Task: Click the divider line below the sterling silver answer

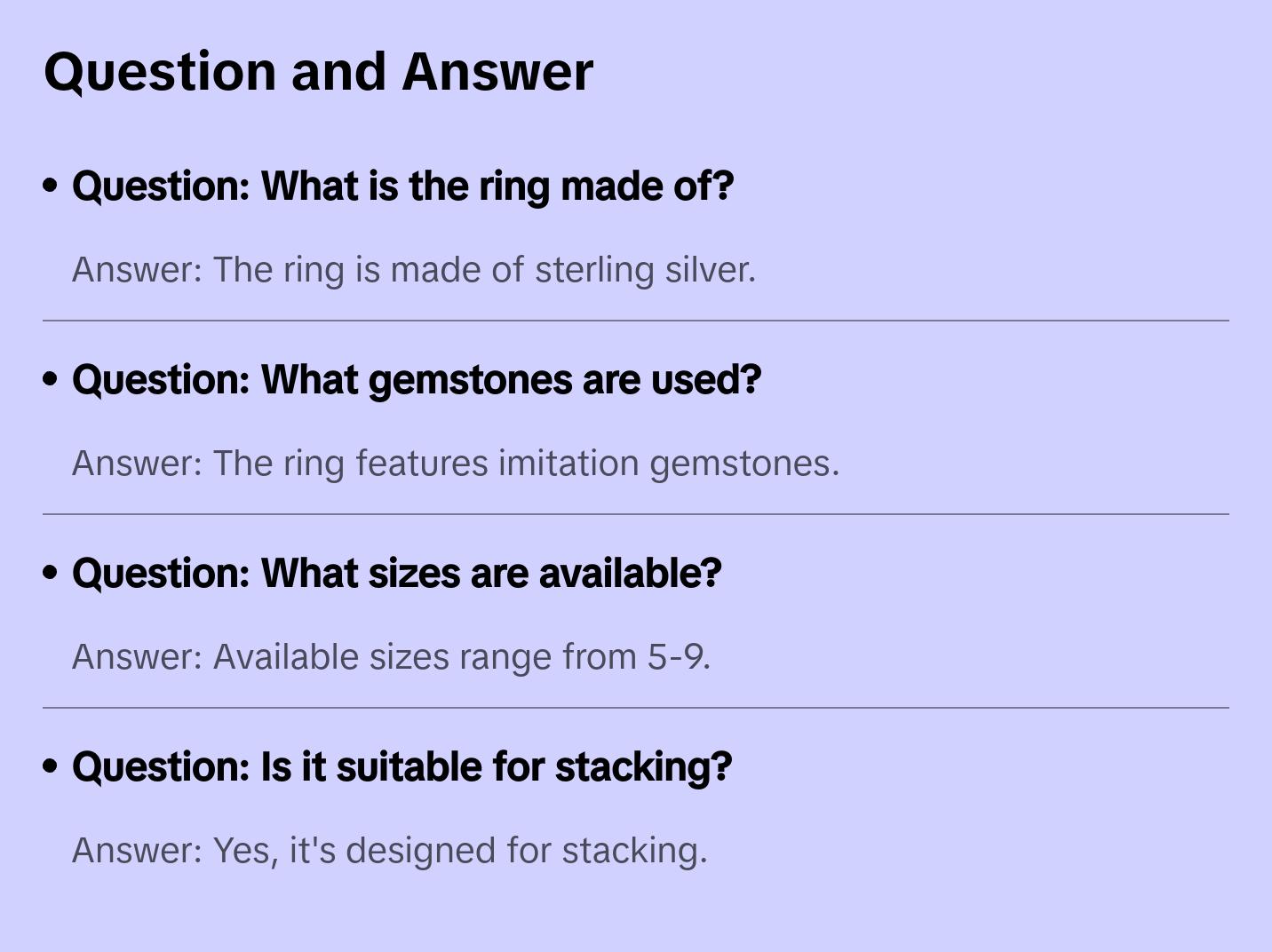Action: tap(636, 321)
